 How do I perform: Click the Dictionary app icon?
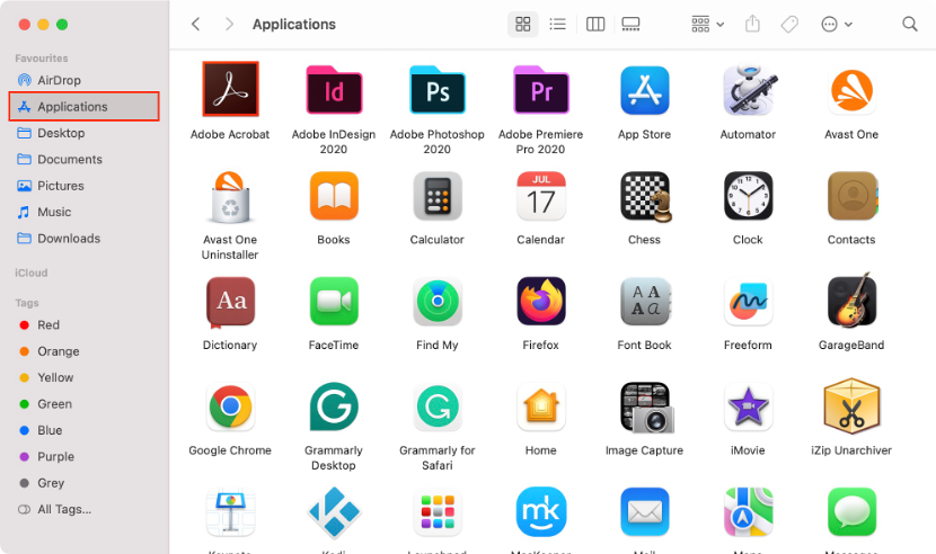230,302
